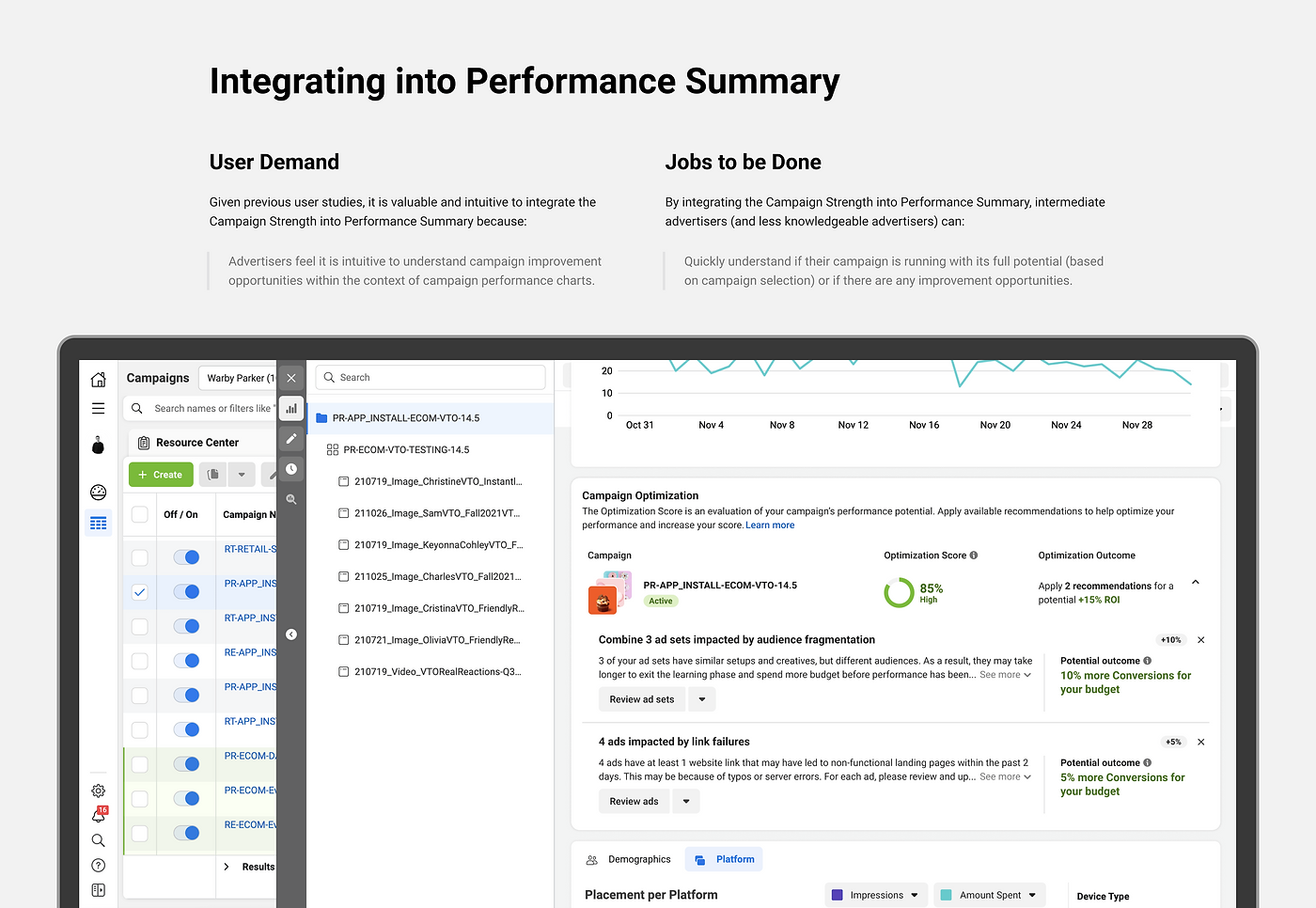
Task: Select the performance chart icon in panel toolbar
Action: pyautogui.click(x=290, y=408)
